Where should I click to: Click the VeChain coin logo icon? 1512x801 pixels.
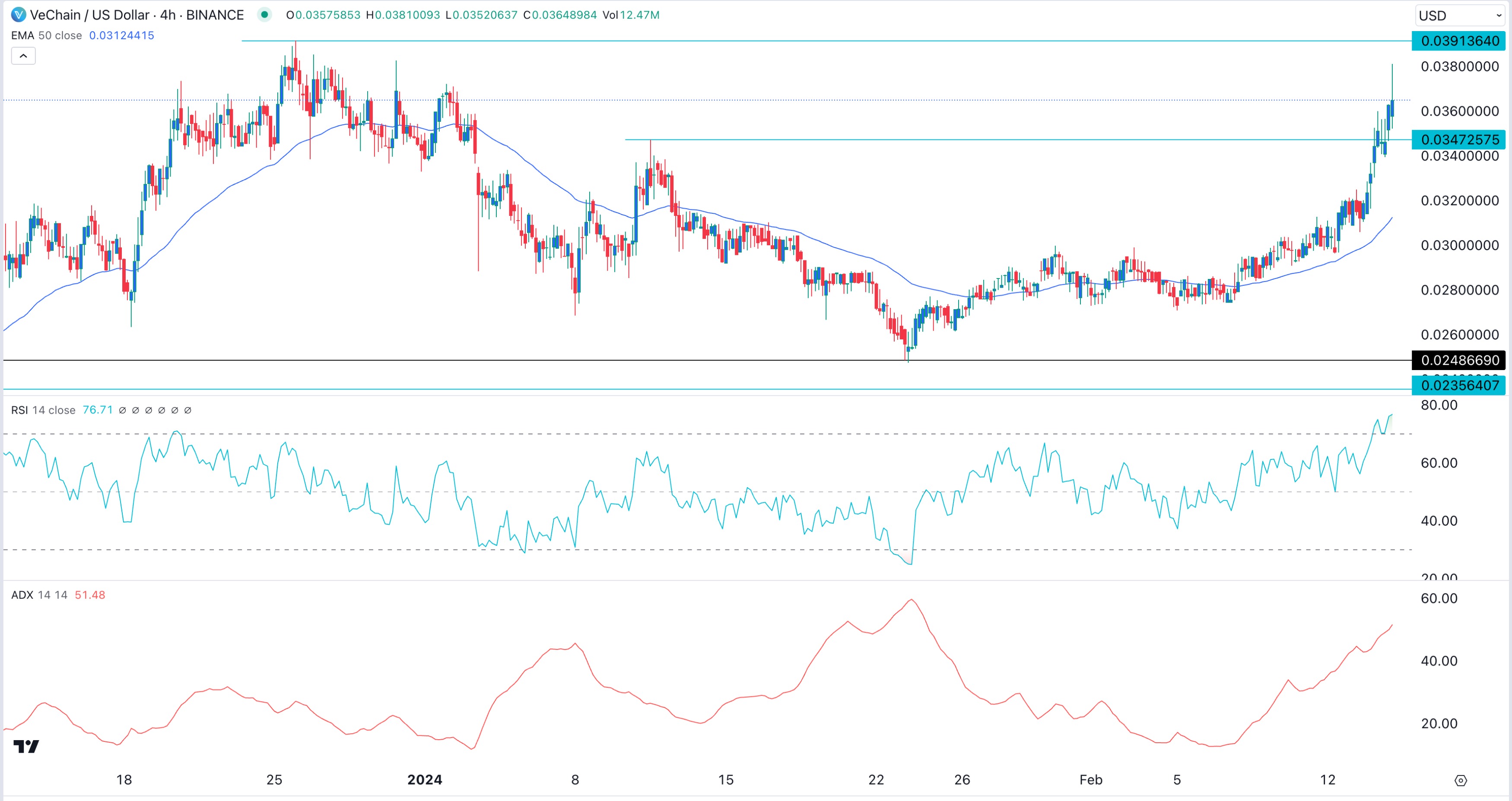tap(19, 15)
